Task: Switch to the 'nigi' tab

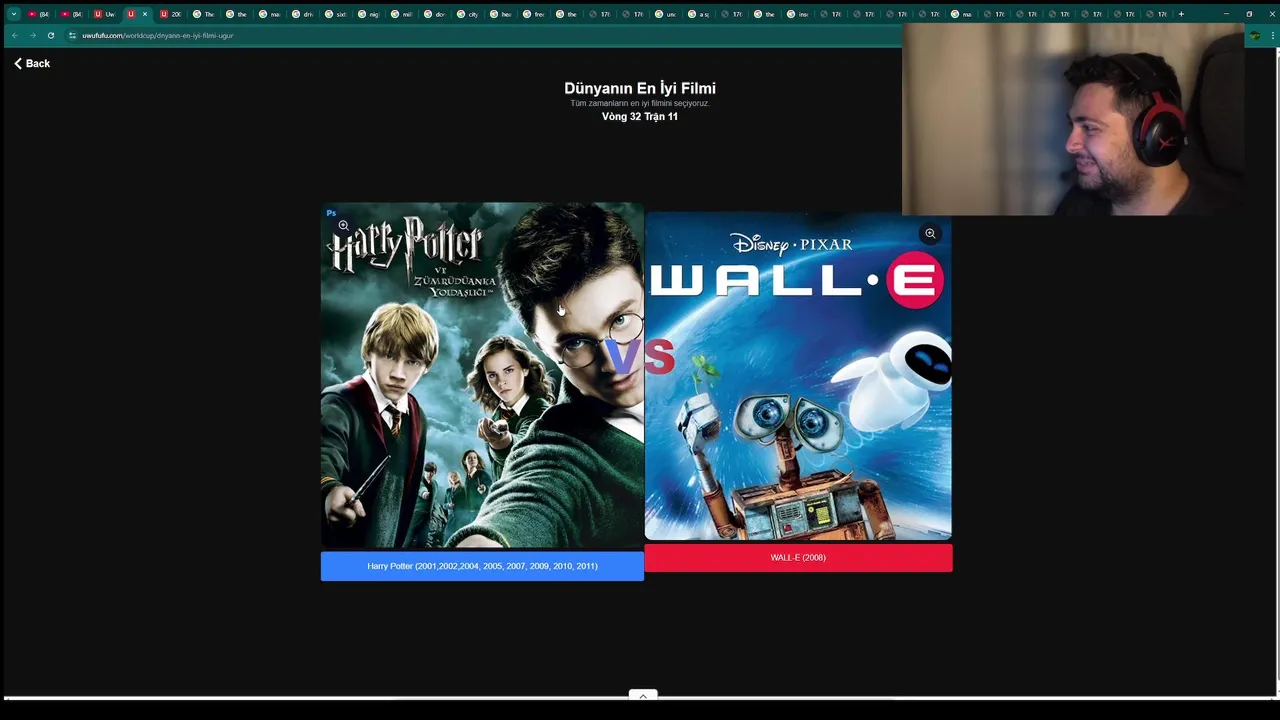Action: [368, 14]
